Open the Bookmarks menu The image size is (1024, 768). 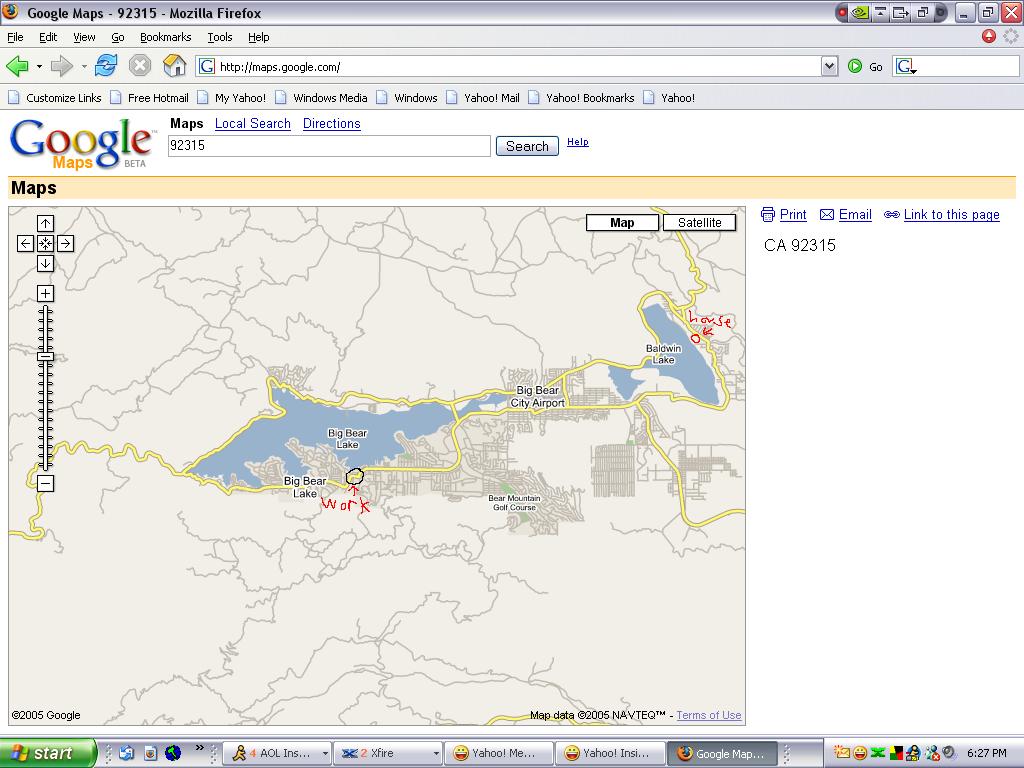pos(165,37)
